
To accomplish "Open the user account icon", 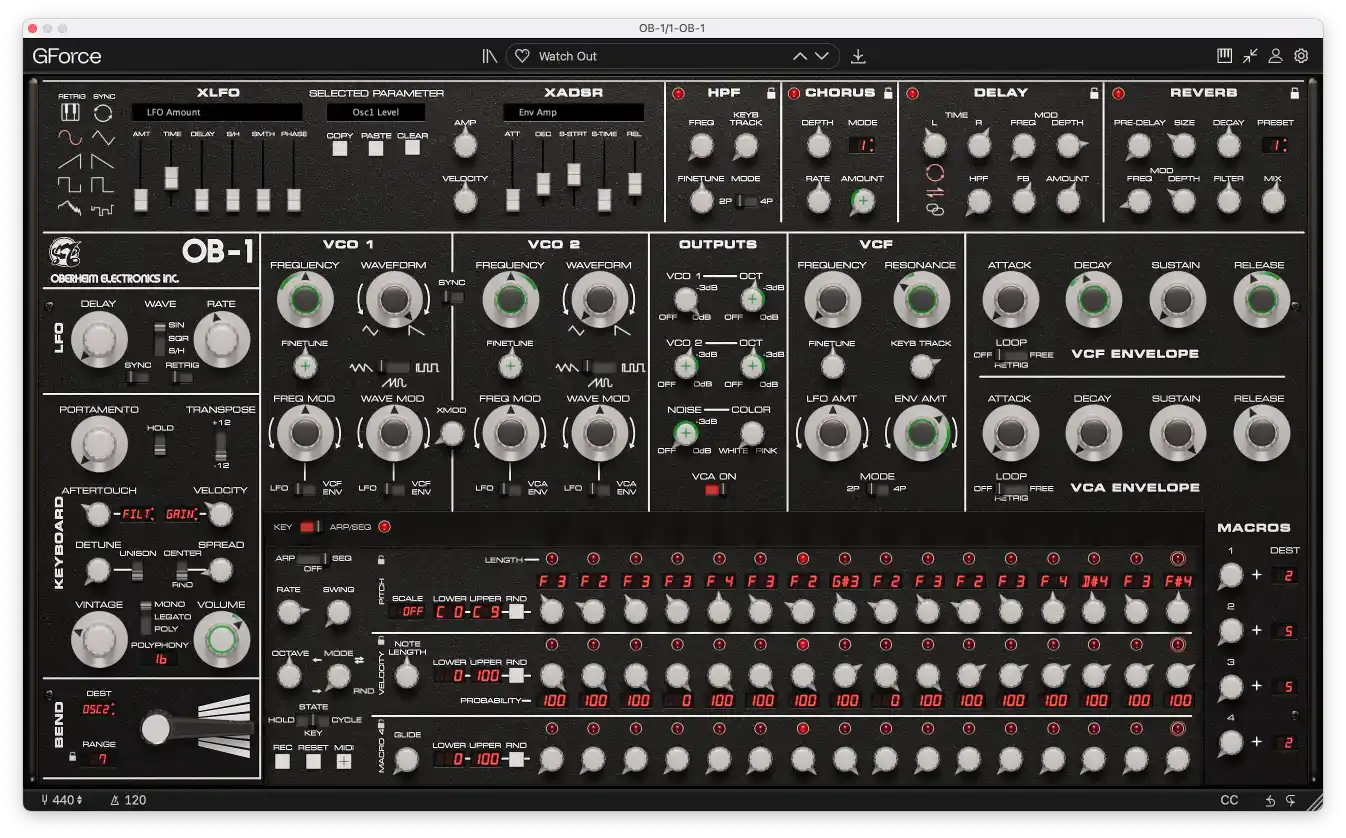I will [1275, 56].
